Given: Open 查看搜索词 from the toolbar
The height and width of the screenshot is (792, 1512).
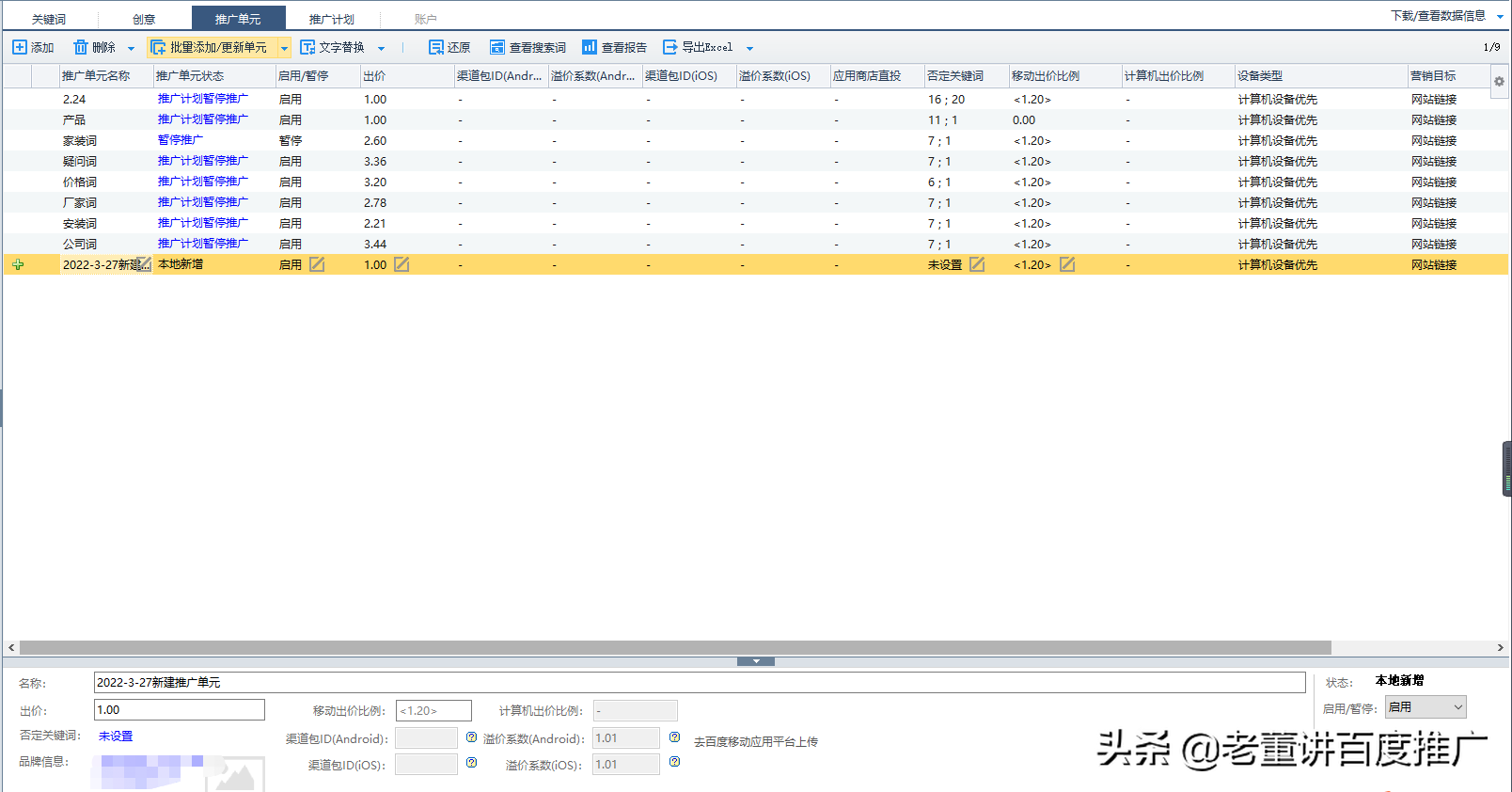Looking at the screenshot, I should 528,47.
